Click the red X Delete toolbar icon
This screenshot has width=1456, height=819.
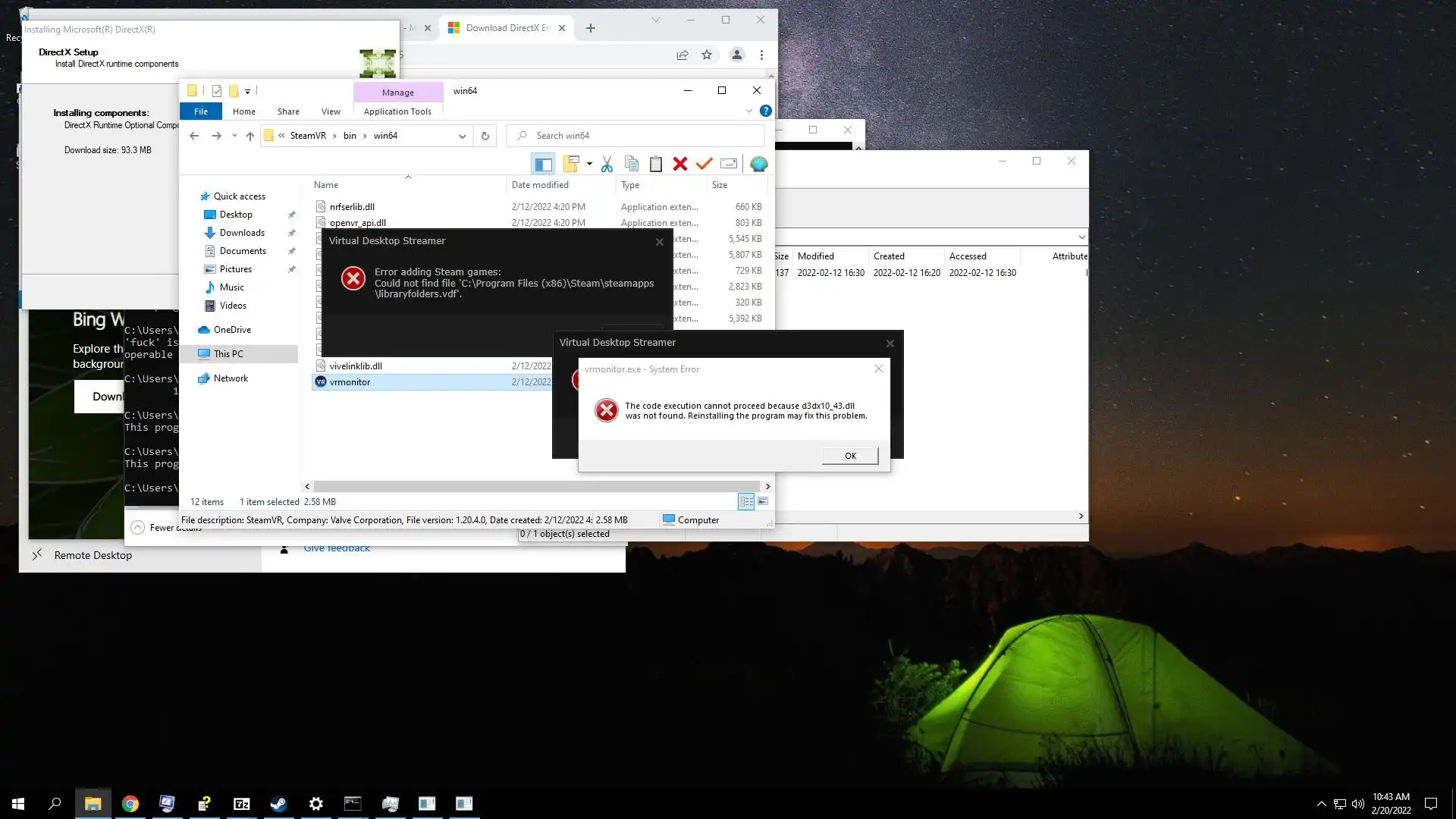click(680, 164)
